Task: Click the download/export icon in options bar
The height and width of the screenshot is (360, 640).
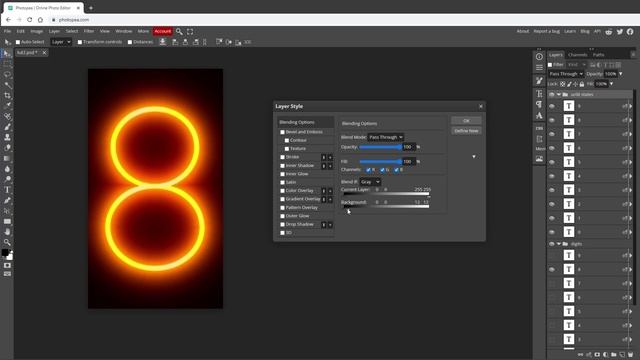Action: [163, 42]
